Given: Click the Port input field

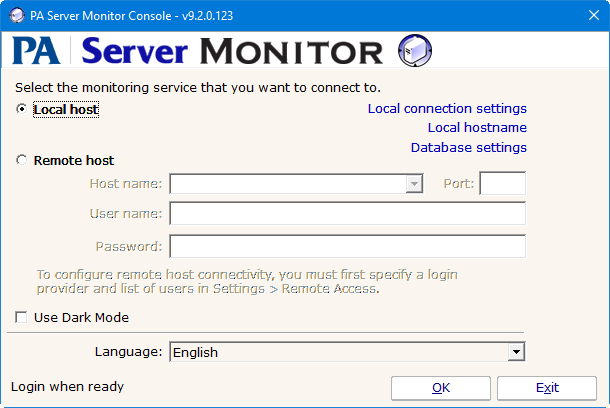Looking at the screenshot, I should click(502, 184).
